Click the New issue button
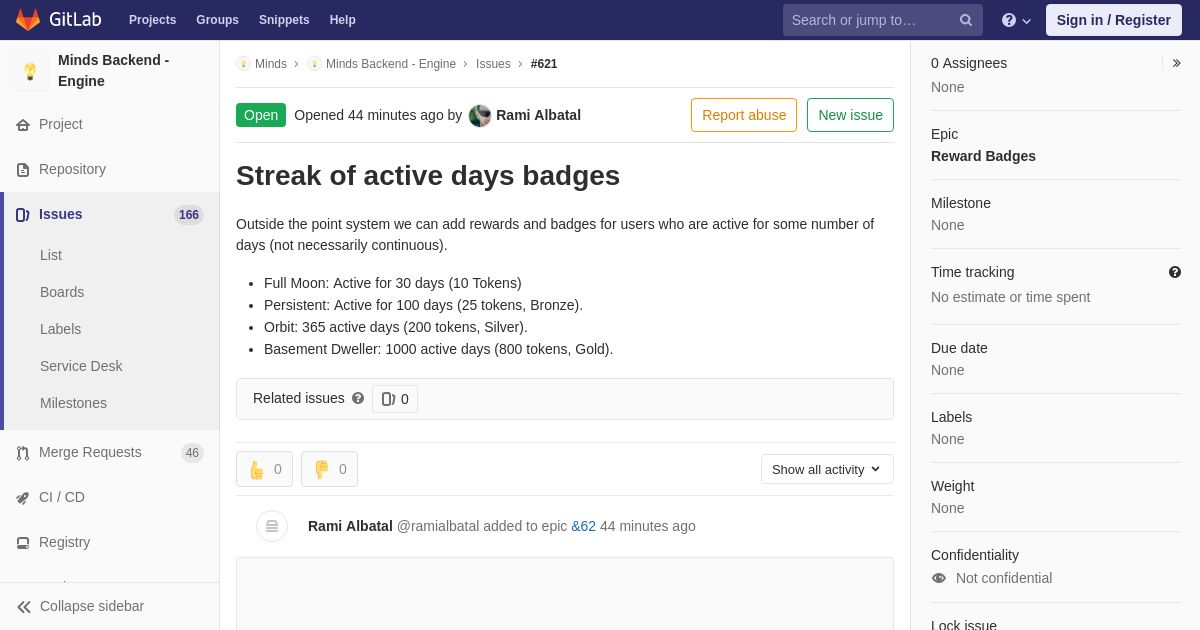Viewport: 1200px width, 630px height. click(850, 115)
